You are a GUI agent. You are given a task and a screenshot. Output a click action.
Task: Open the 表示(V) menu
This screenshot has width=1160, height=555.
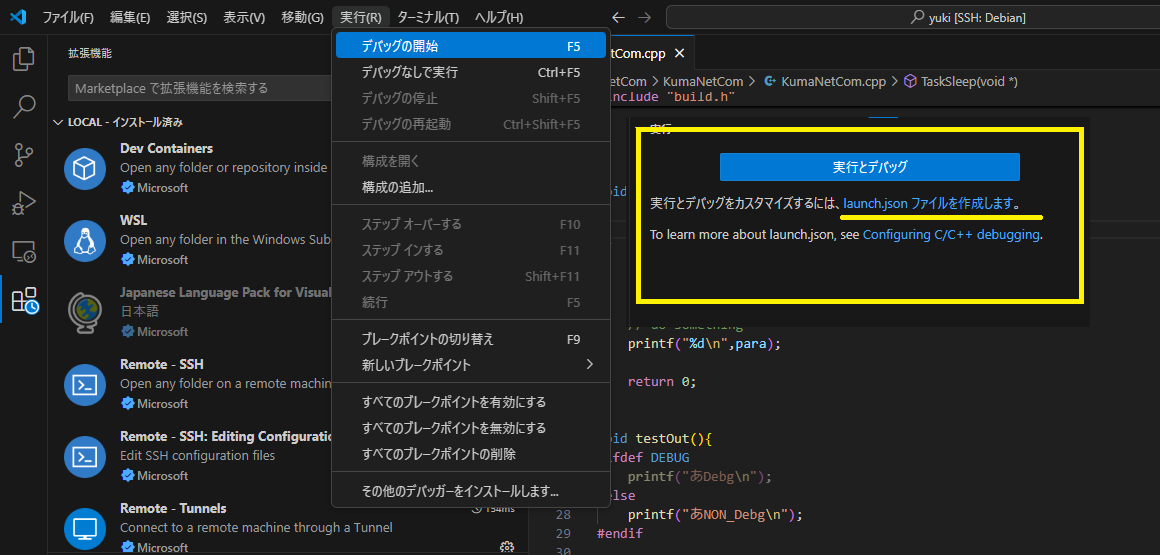coord(244,17)
